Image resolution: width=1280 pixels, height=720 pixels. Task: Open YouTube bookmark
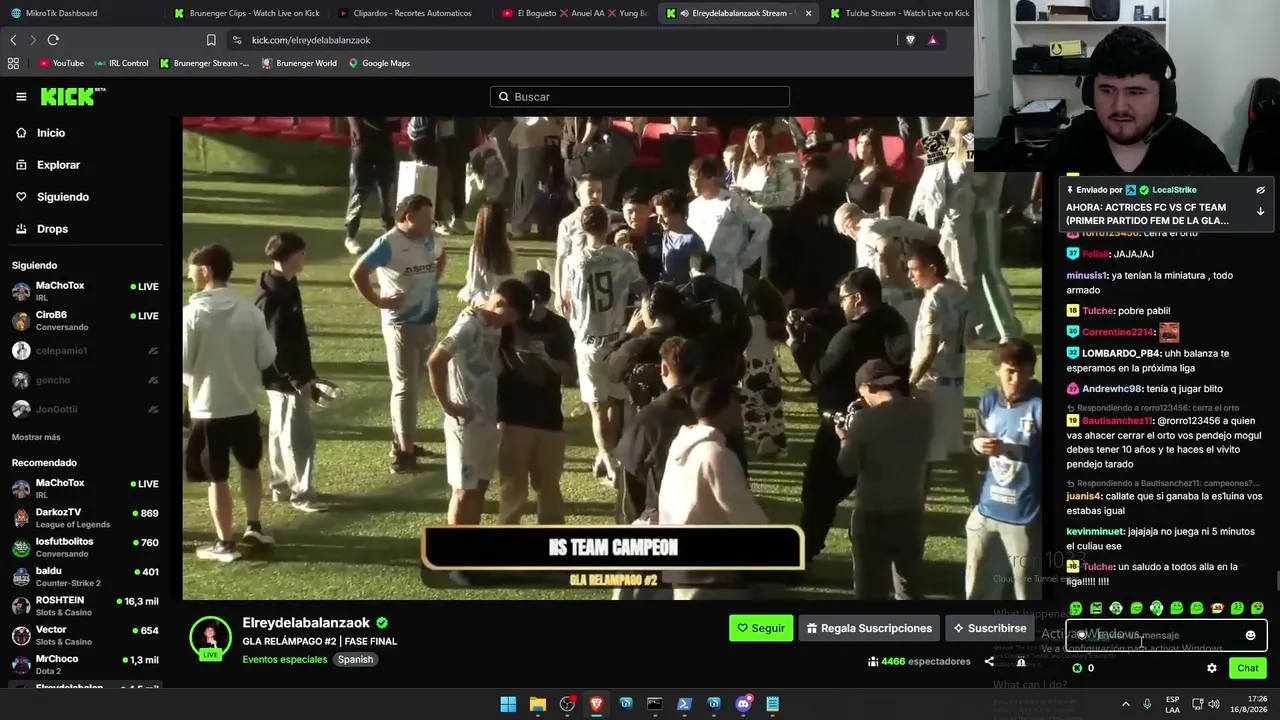[x=61, y=63]
